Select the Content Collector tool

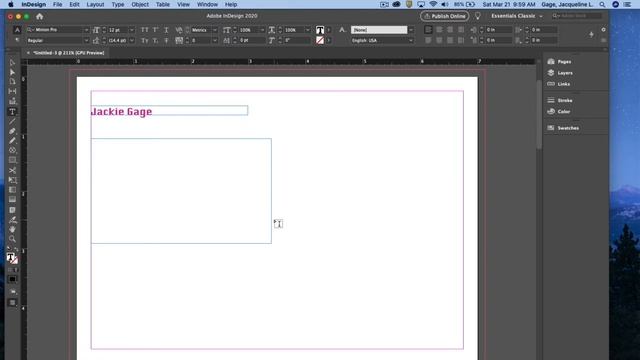pos(12,101)
